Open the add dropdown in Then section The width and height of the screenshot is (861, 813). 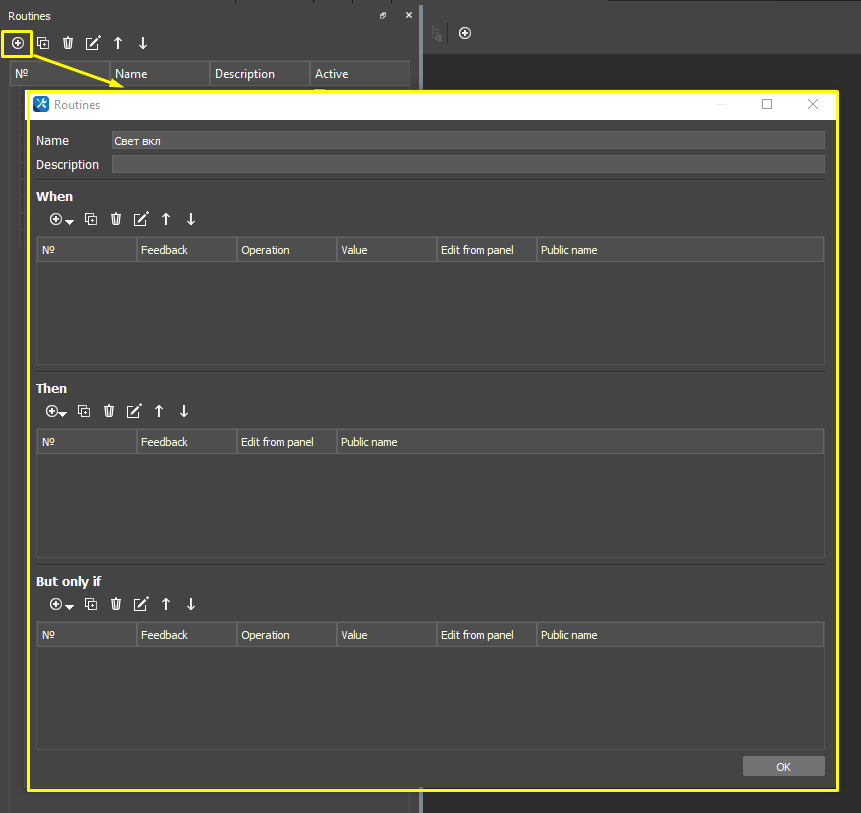pyautogui.click(x=56, y=411)
